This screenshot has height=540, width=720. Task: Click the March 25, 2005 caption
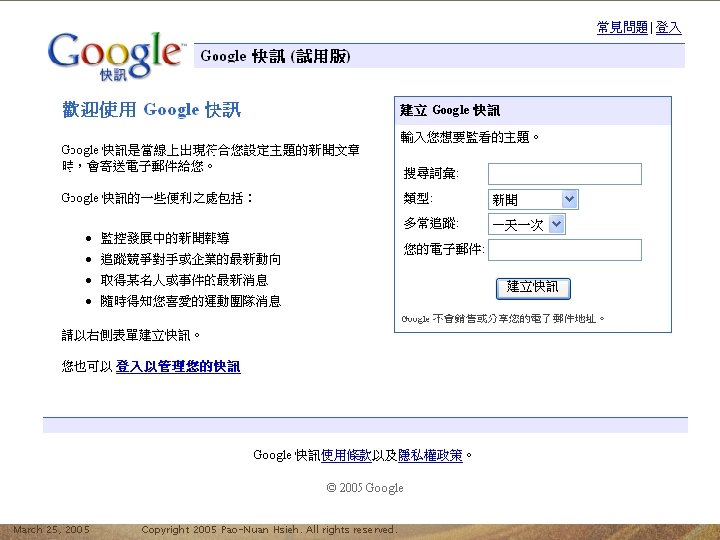[51, 529]
